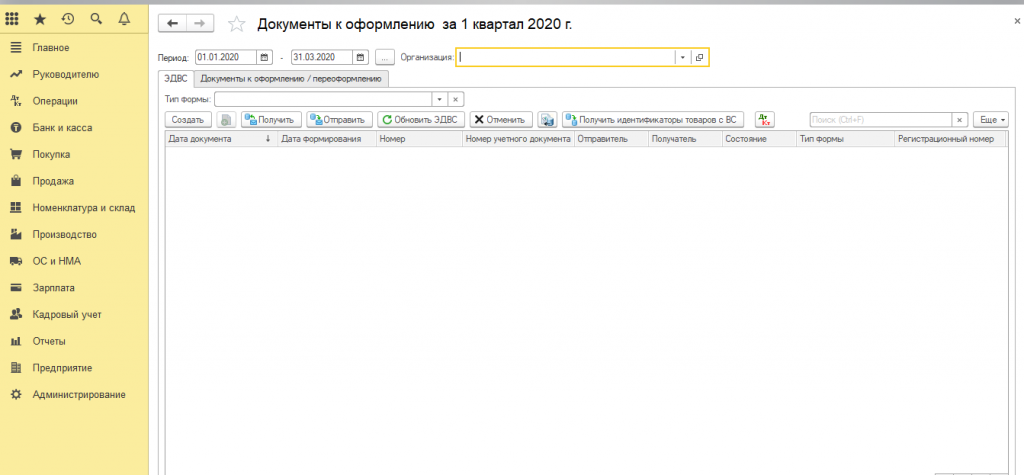The image size is (1024, 475).
Task: Expand the Тип формы dropdown
Action: 438,99
